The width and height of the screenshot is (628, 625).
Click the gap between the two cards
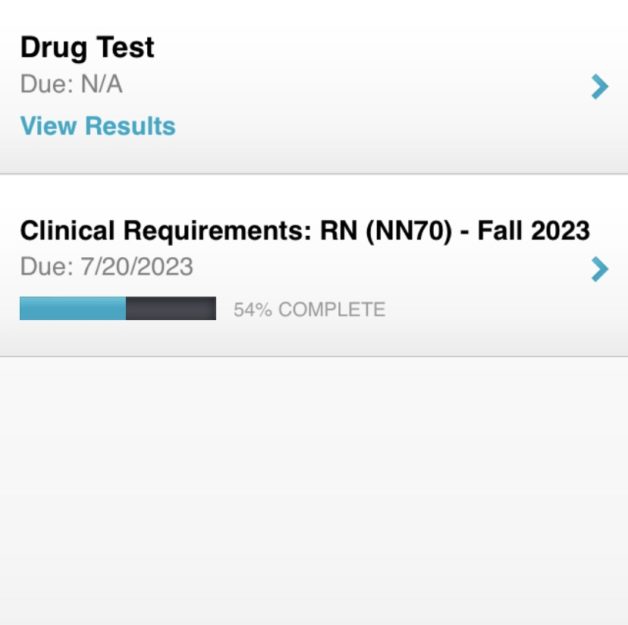coord(314,175)
